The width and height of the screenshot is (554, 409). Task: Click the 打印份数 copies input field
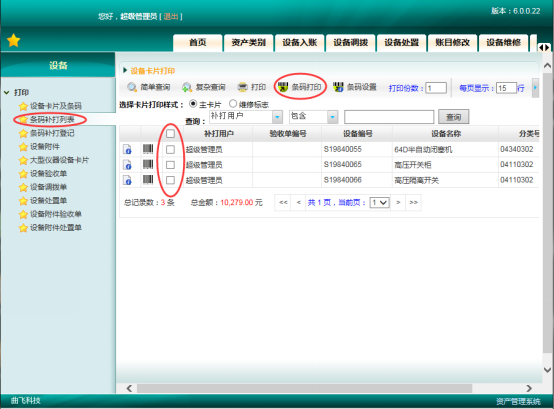coord(436,88)
